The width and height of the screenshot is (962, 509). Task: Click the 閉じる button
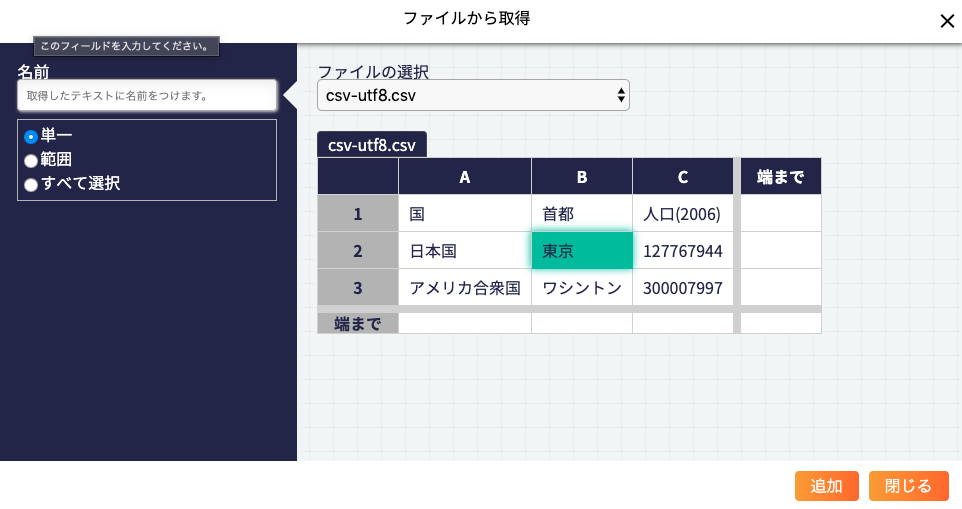tap(909, 486)
